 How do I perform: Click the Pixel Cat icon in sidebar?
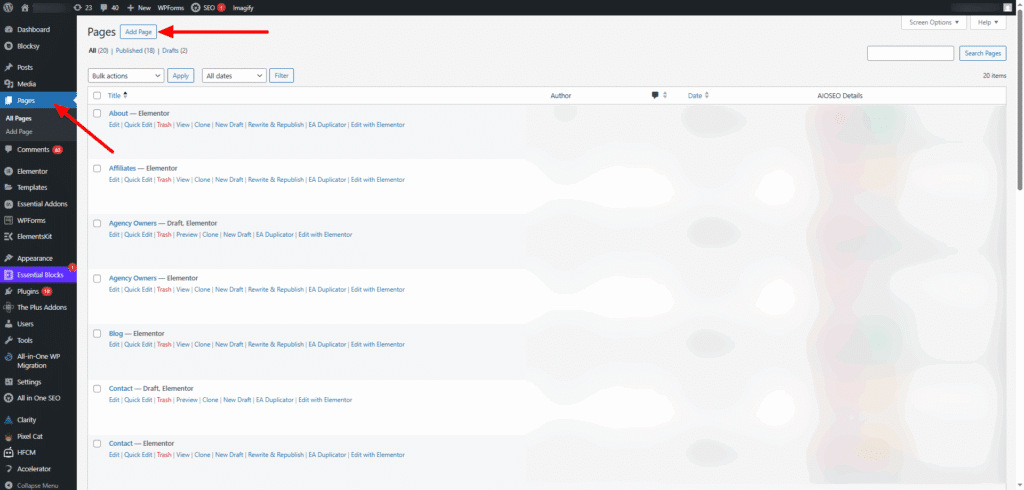[x=8, y=436]
